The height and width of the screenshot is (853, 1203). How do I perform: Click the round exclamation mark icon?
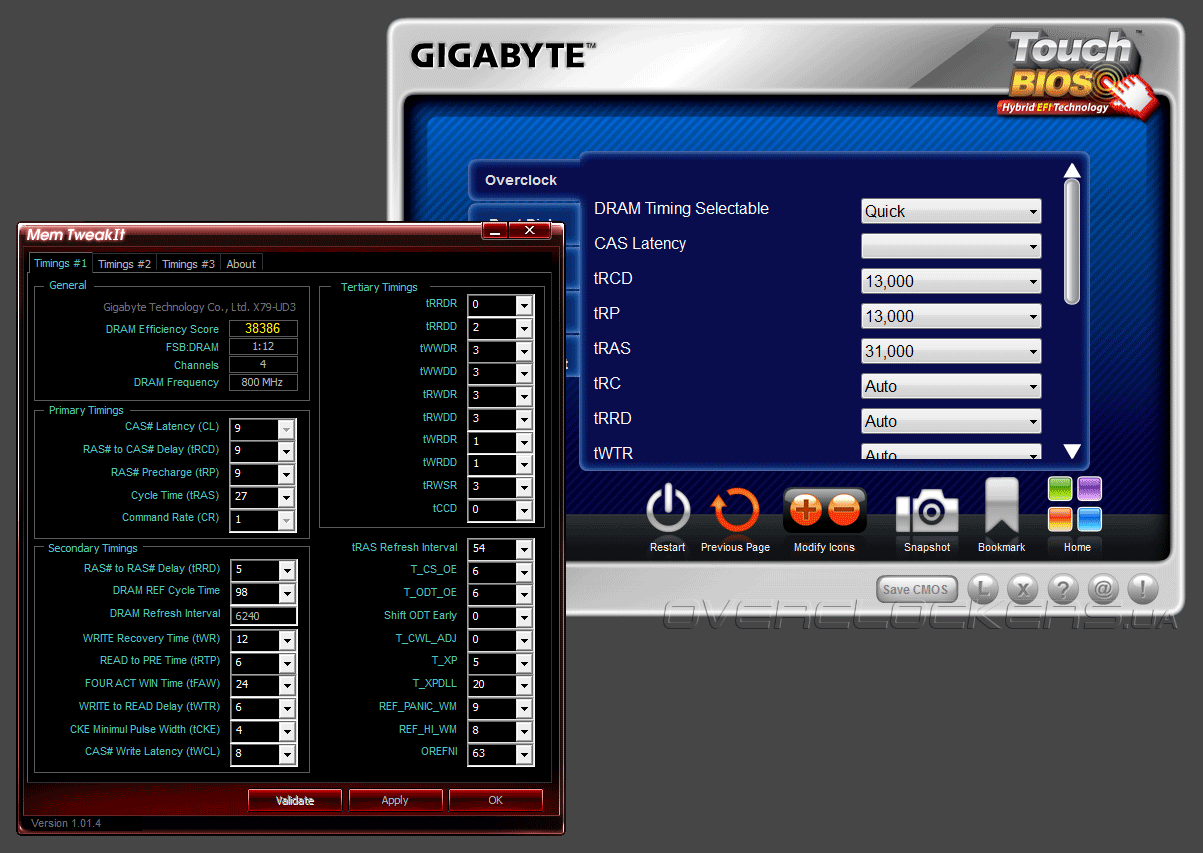1143,589
